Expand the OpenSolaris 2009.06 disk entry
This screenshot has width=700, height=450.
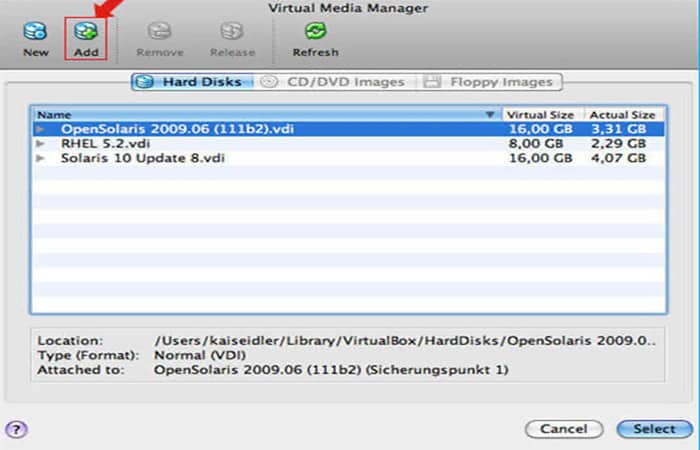tap(41, 129)
